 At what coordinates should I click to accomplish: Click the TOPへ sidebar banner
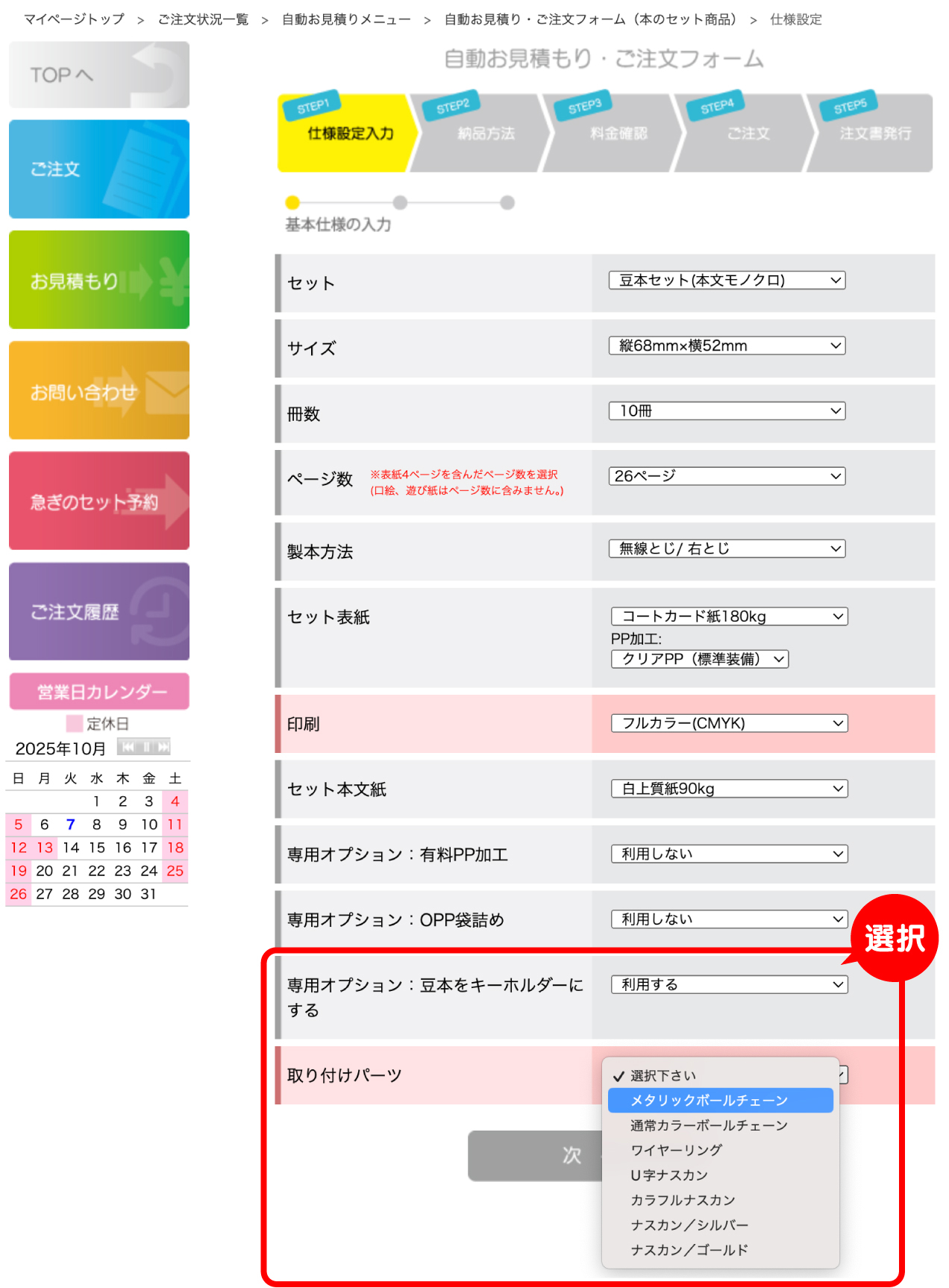pyautogui.click(x=99, y=75)
